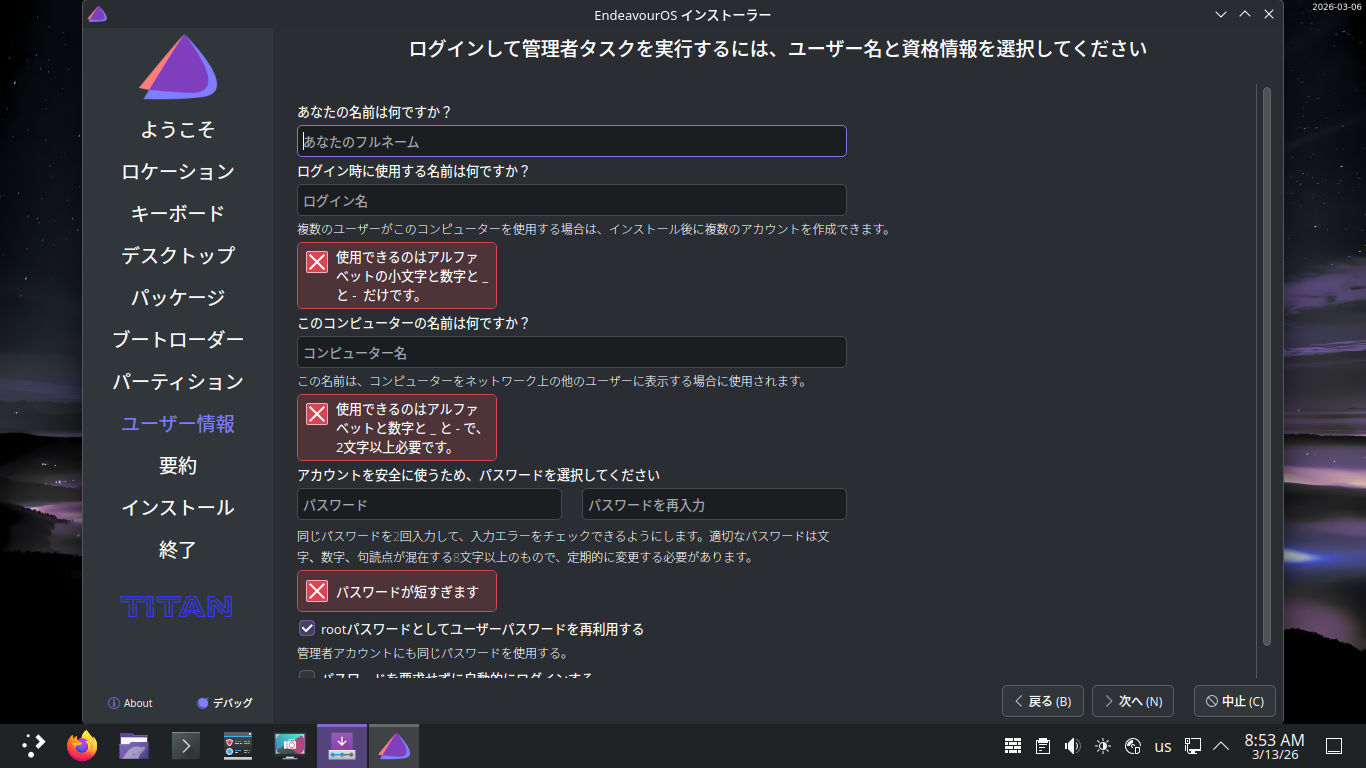This screenshot has height=768, width=1366.
Task: Click the taskbar icon showing a shield and list
Action: (238, 745)
